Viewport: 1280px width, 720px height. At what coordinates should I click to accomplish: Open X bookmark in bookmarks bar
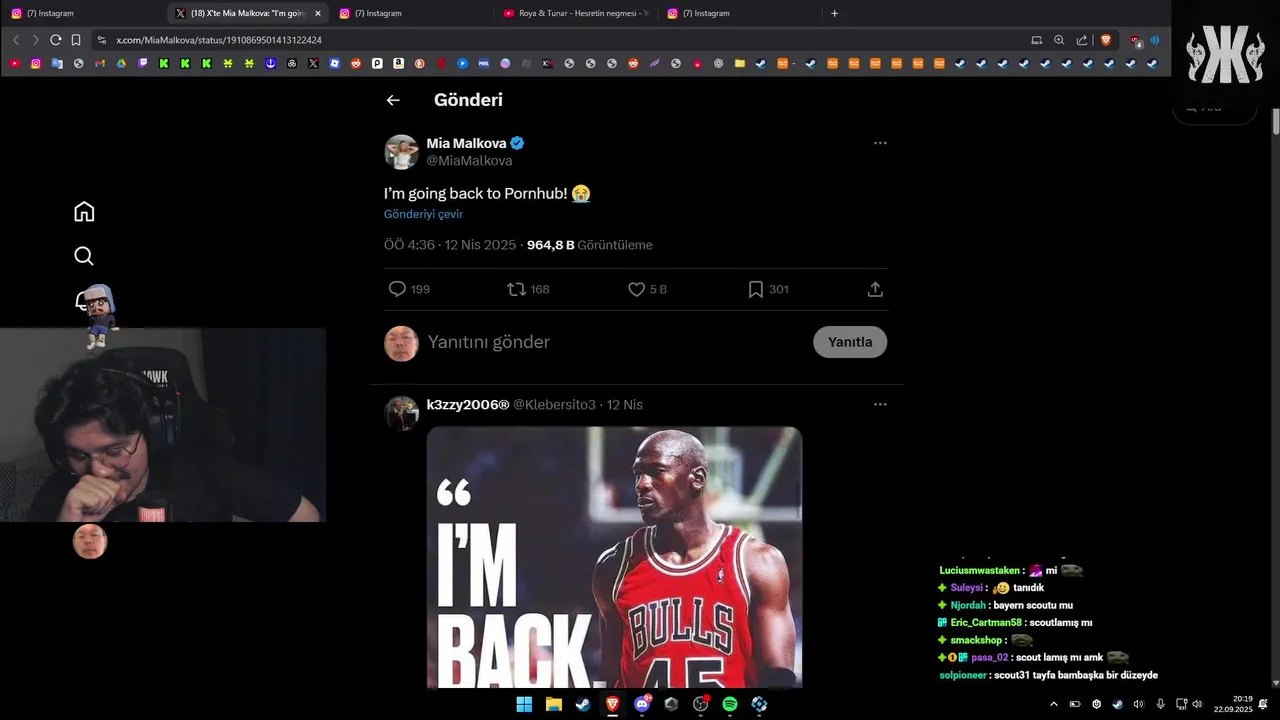(313, 63)
